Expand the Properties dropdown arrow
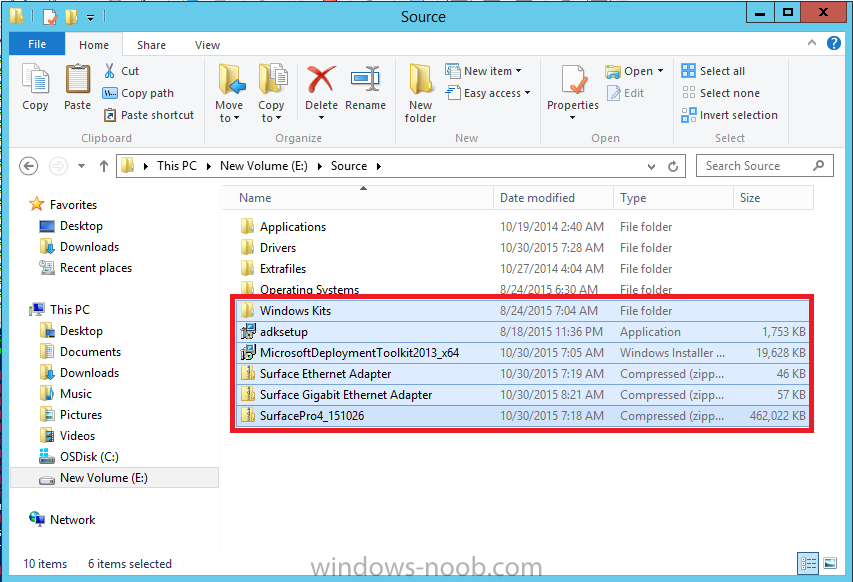 coord(572,117)
